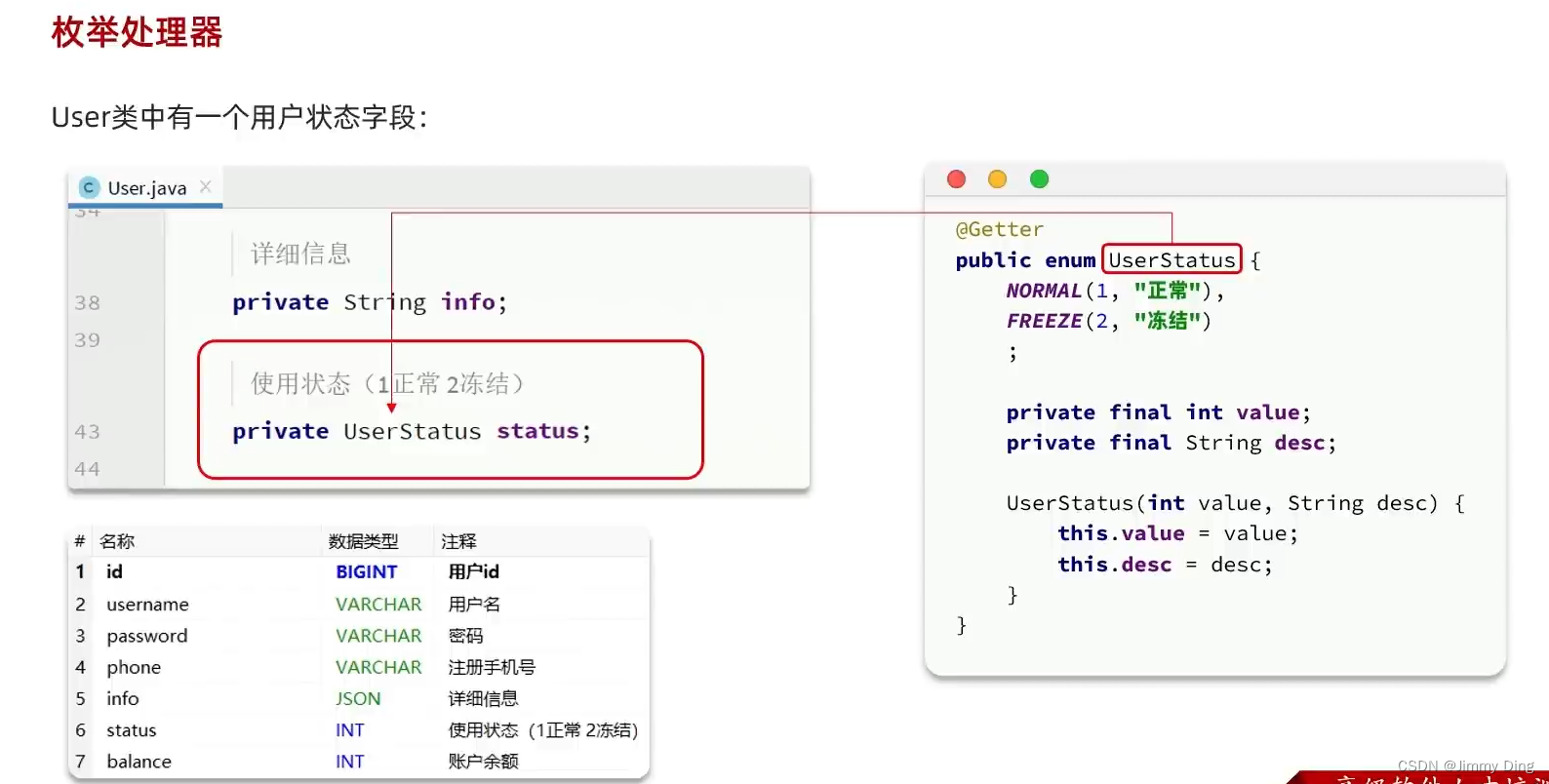Click the UserStatus constructor signature
Image resolution: width=1549 pixels, height=784 pixels.
(1235, 503)
